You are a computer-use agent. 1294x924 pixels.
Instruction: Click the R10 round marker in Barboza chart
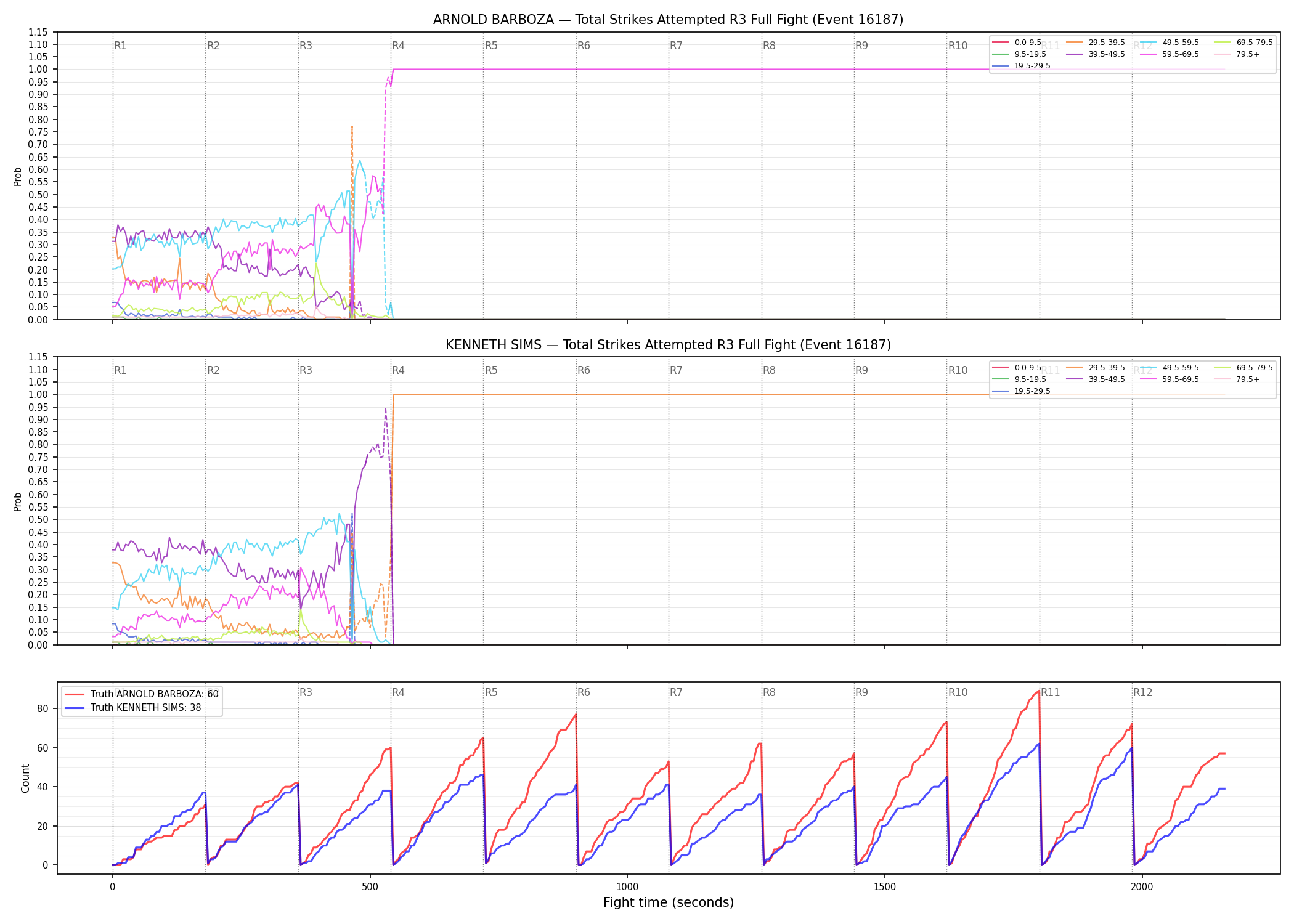click(958, 46)
